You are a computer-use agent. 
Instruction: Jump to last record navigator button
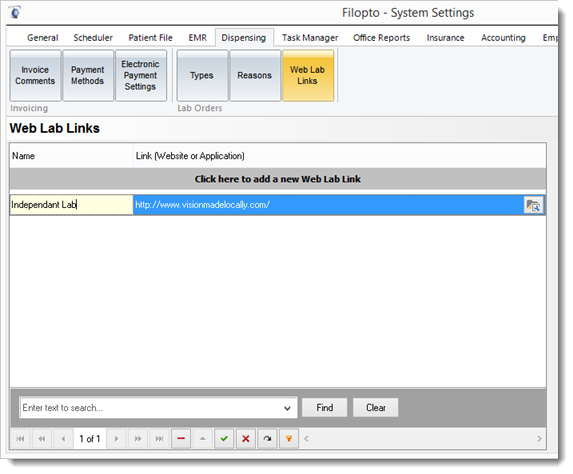pyautogui.click(x=159, y=439)
